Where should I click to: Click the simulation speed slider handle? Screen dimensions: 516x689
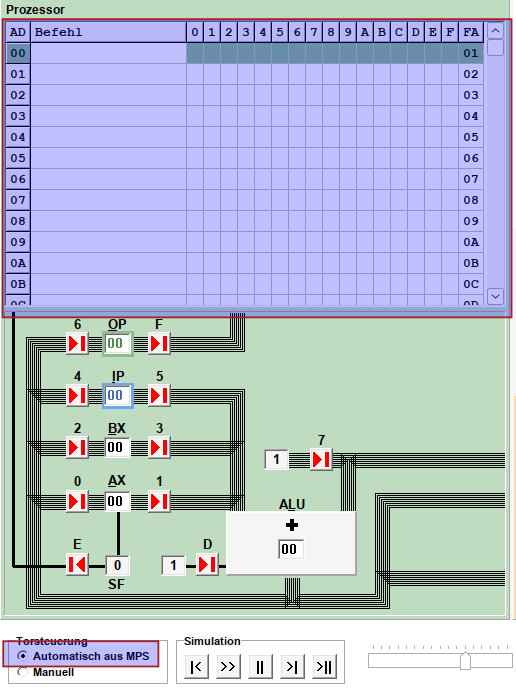coord(465,660)
